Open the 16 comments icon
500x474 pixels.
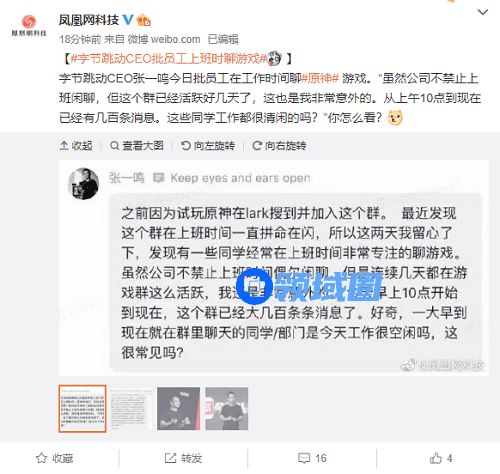click(312, 458)
